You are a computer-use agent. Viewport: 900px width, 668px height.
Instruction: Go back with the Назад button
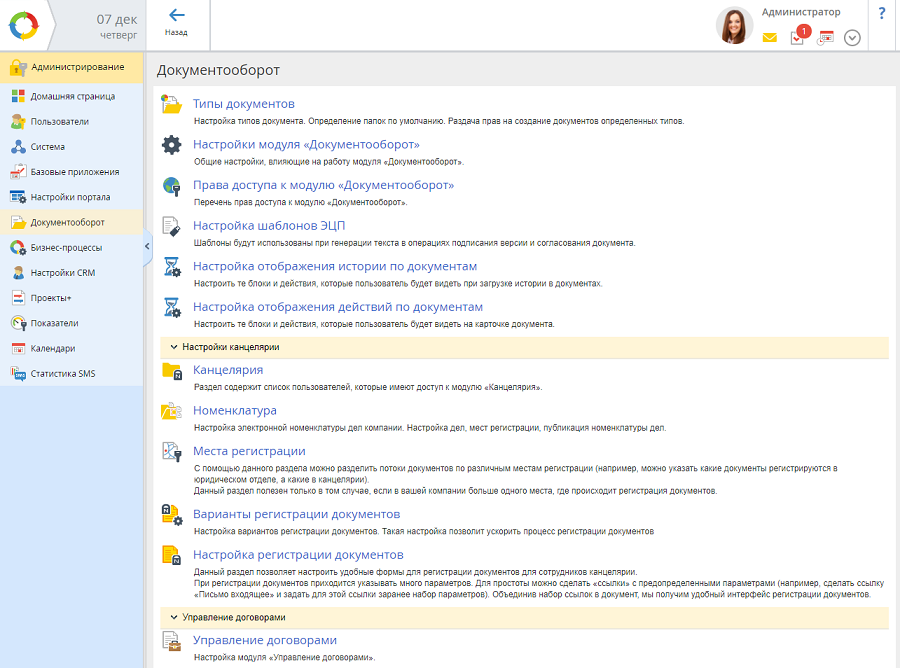(177, 23)
